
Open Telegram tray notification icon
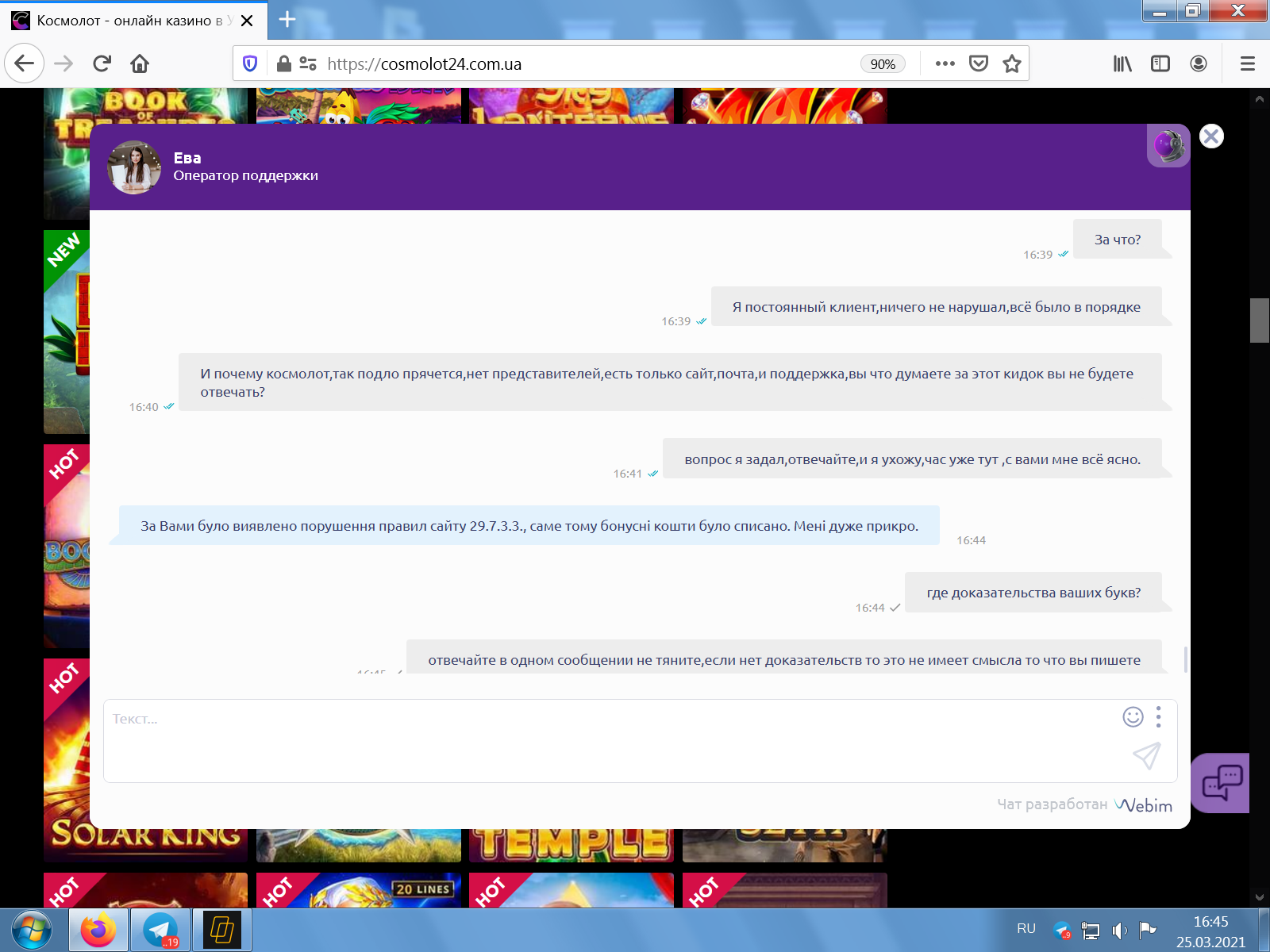coord(1062,930)
